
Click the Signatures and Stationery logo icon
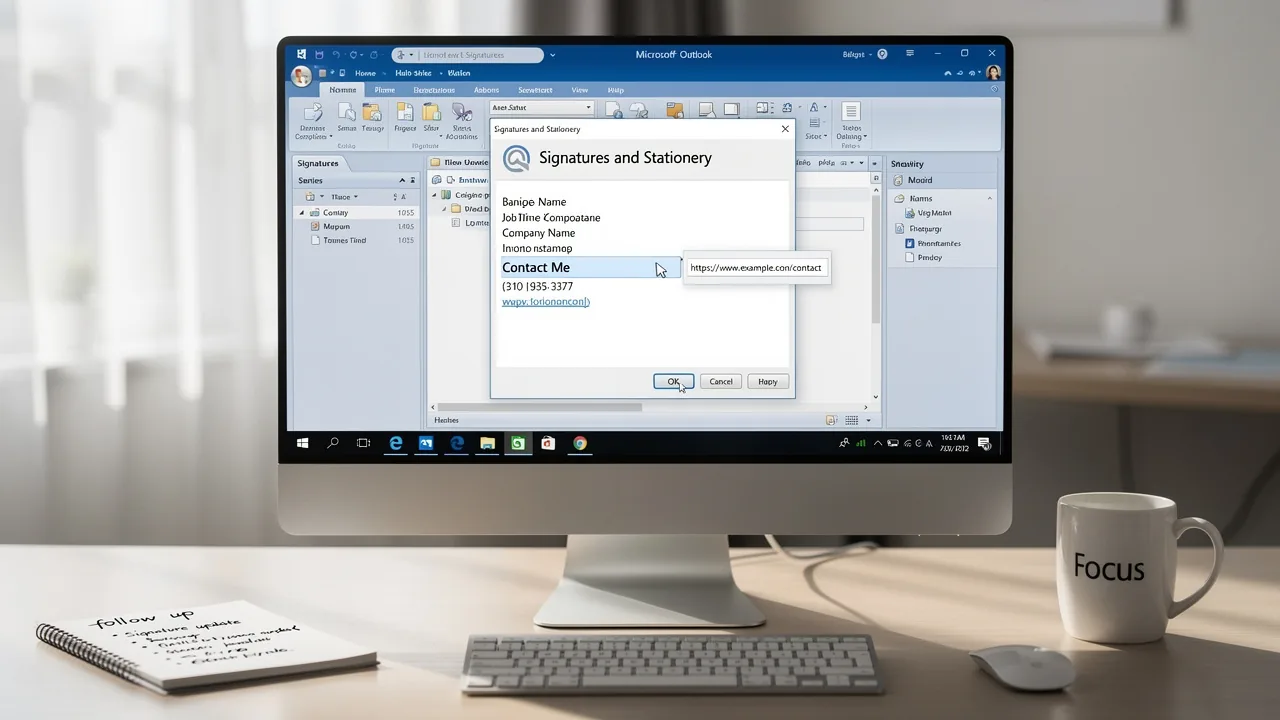516,158
